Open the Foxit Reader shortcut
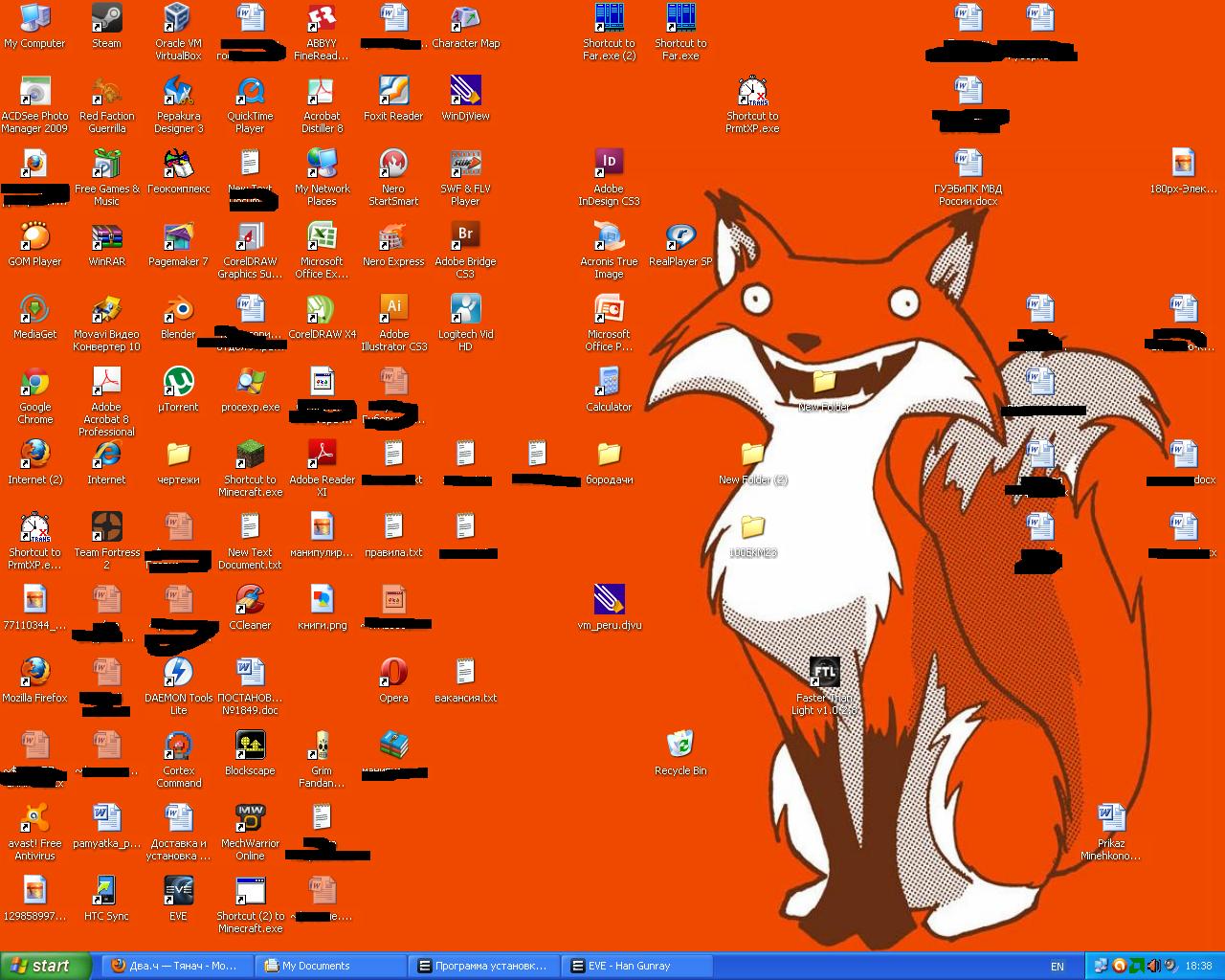 pyautogui.click(x=393, y=100)
